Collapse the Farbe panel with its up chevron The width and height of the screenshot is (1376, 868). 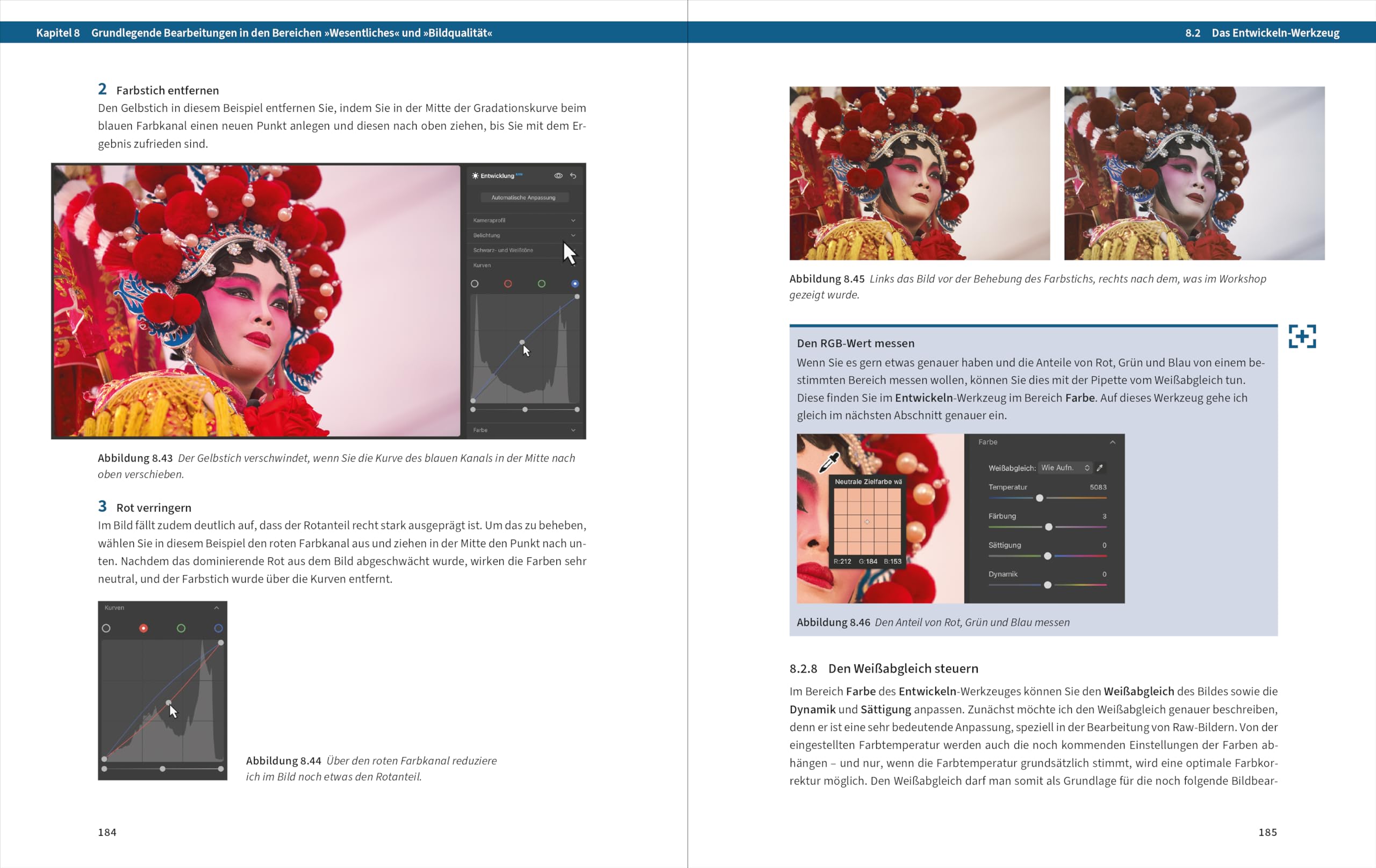click(x=1113, y=442)
